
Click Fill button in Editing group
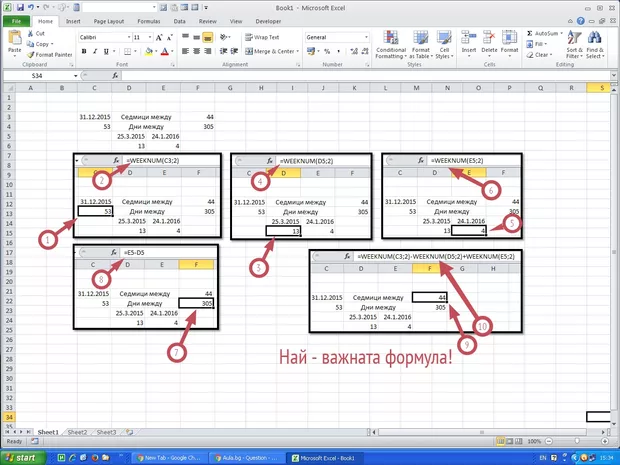click(x=537, y=44)
